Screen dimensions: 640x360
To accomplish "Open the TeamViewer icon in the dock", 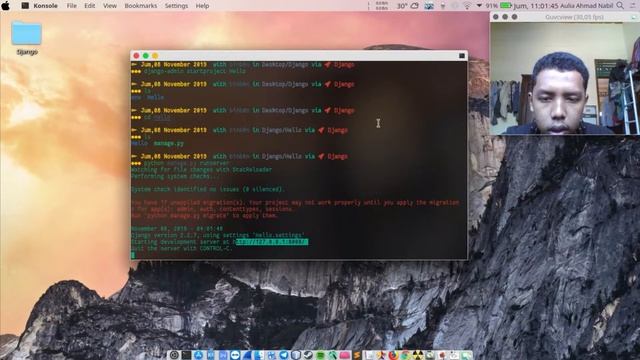I will (235, 355).
